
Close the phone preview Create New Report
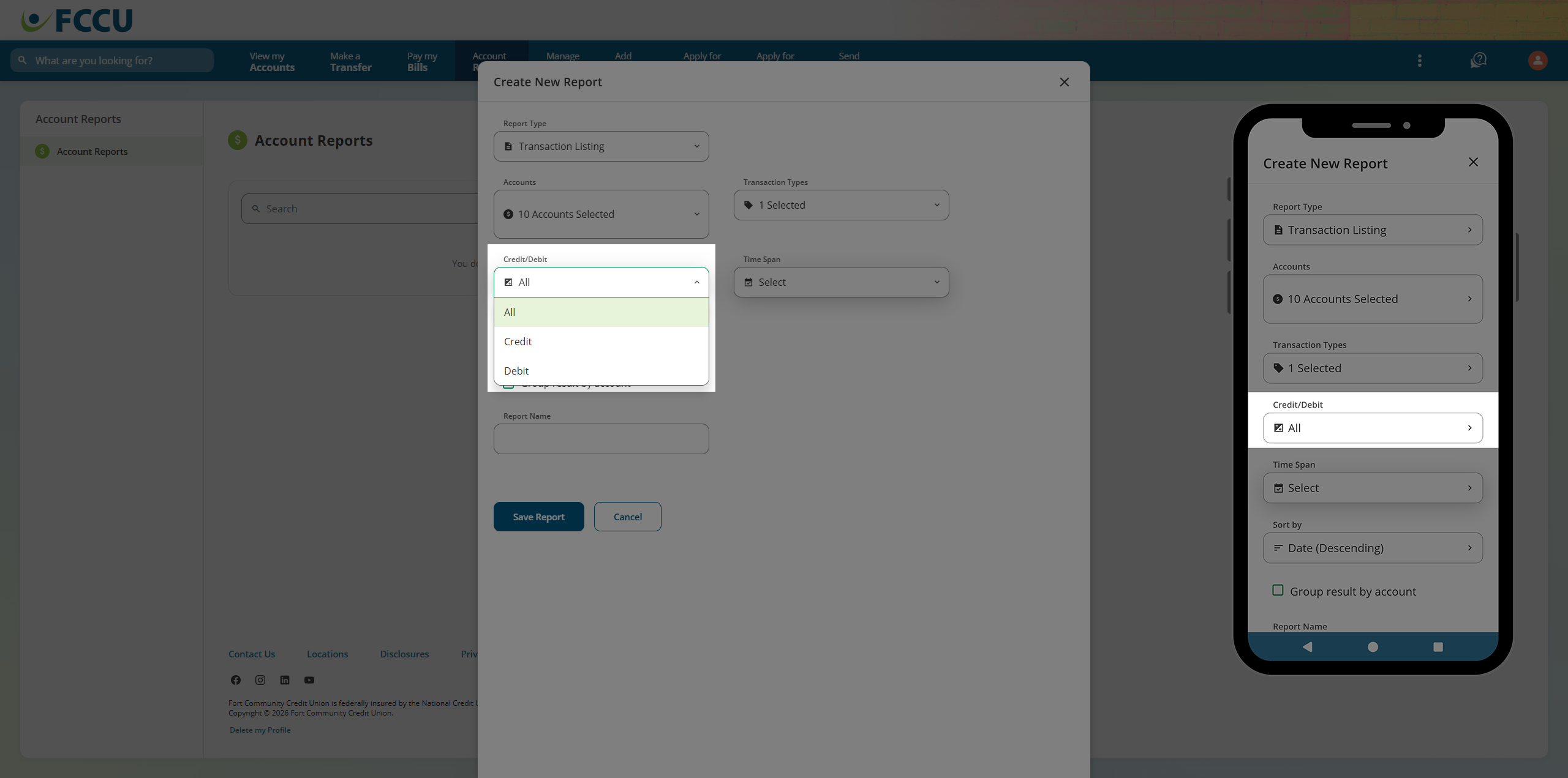1473,162
